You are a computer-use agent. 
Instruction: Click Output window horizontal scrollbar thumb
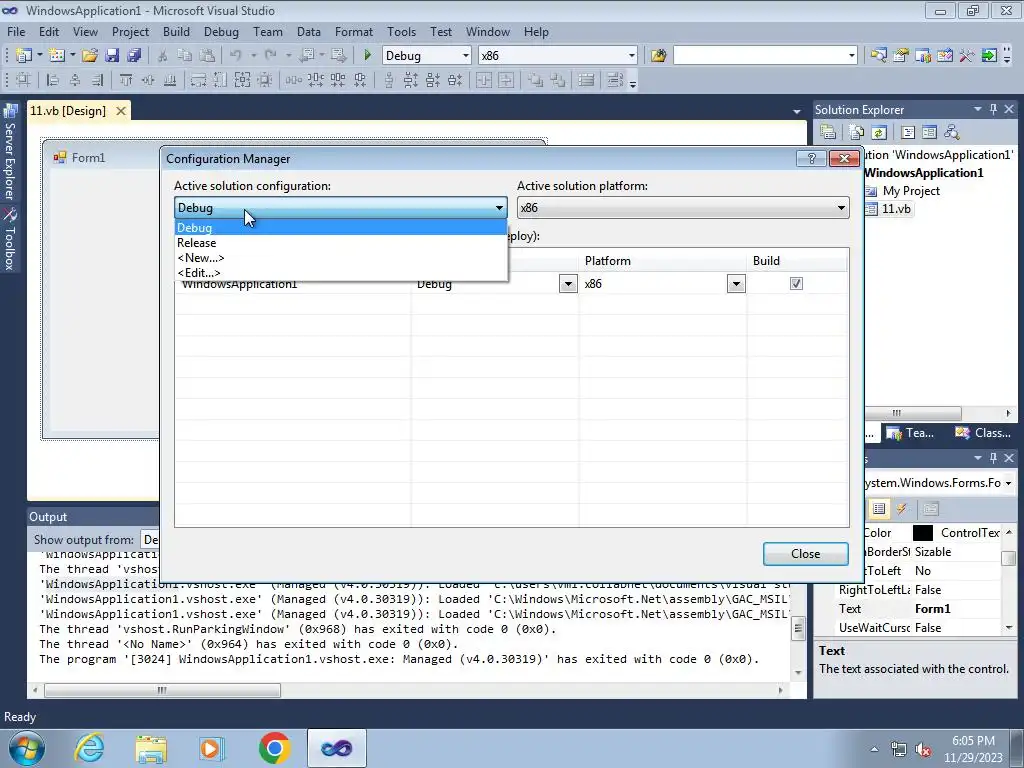(162, 690)
